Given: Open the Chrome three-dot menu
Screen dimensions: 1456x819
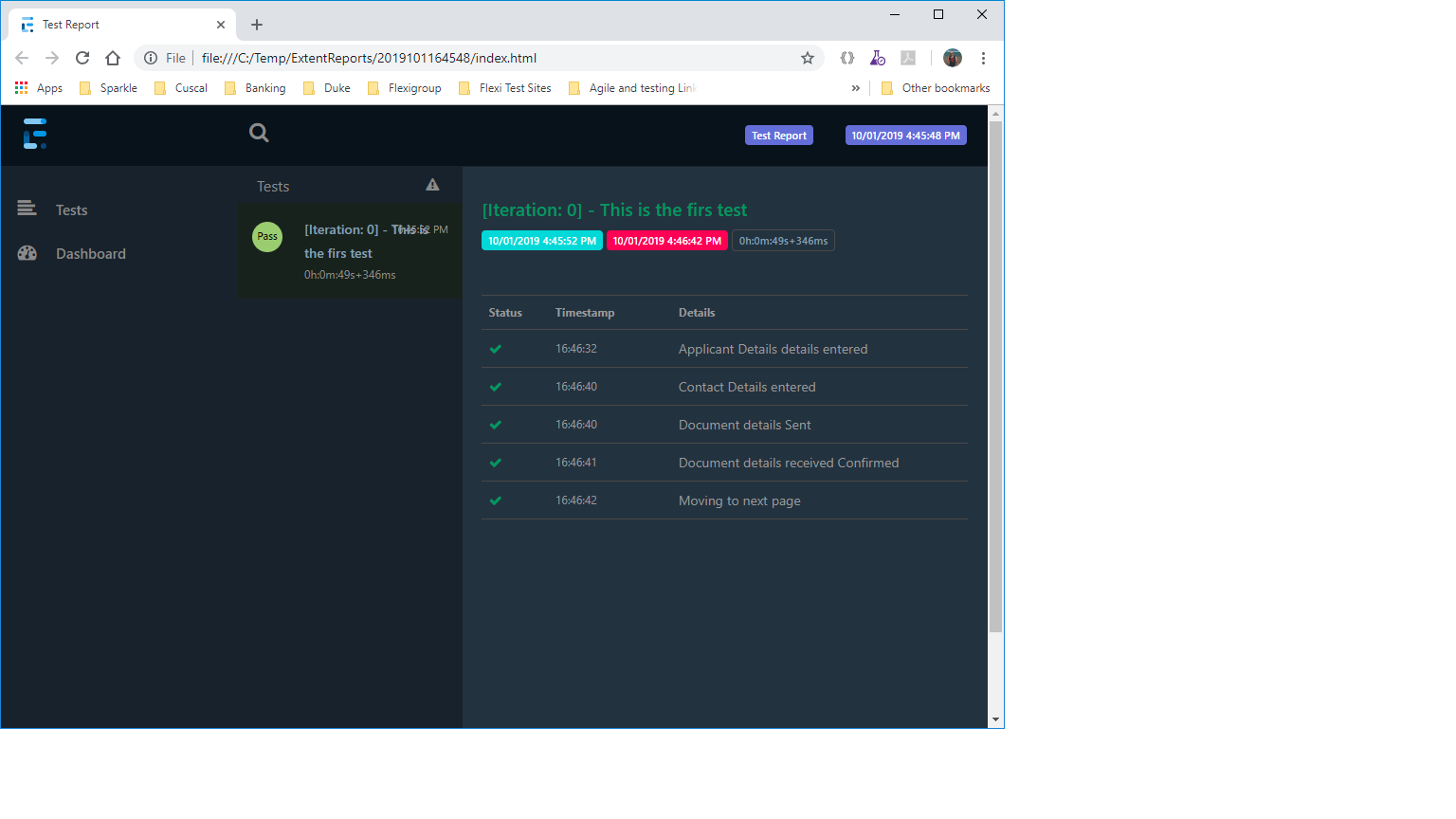Looking at the screenshot, I should coord(984,58).
